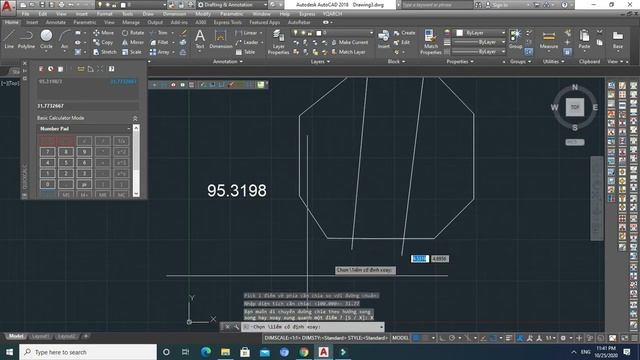This screenshot has width=640, height=360.
Task: Click Match Properties icon
Action: [430, 42]
